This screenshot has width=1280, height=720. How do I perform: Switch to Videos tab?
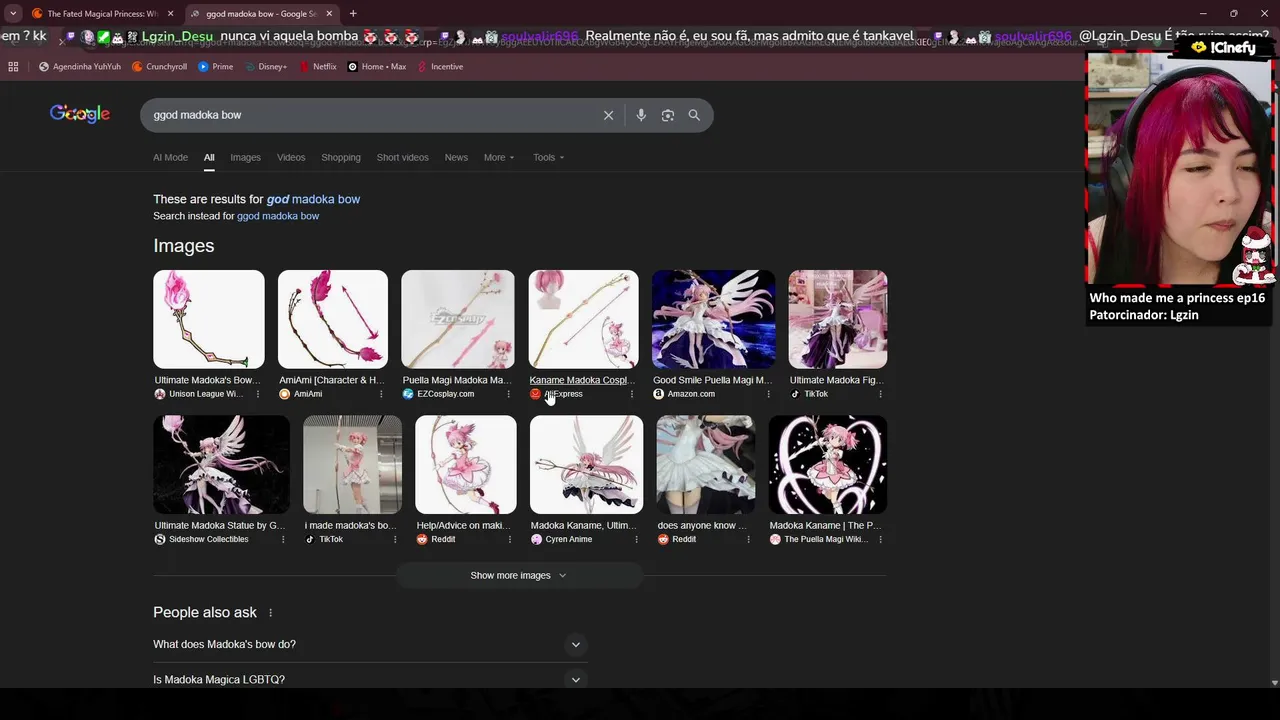click(291, 157)
